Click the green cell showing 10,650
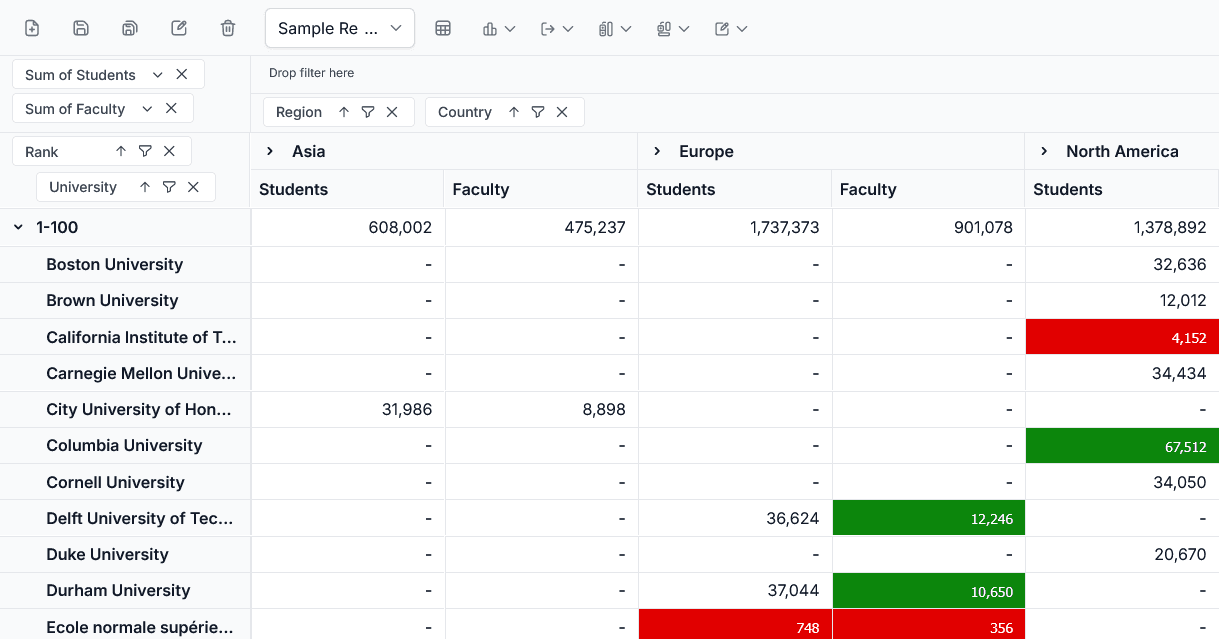Viewport: 1219px width, 639px height. point(928,591)
